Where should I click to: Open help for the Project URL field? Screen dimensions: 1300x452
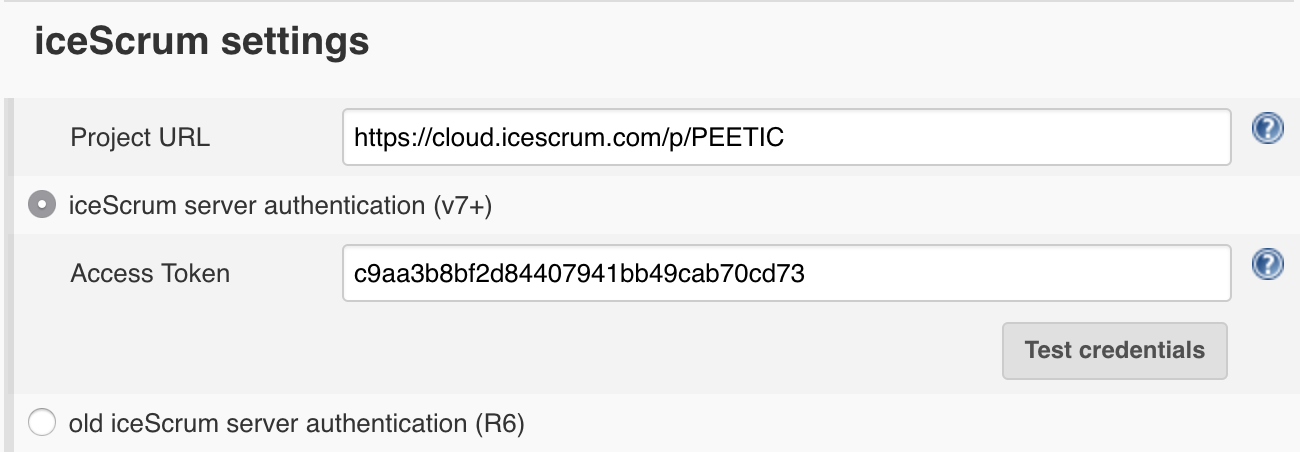click(1268, 128)
